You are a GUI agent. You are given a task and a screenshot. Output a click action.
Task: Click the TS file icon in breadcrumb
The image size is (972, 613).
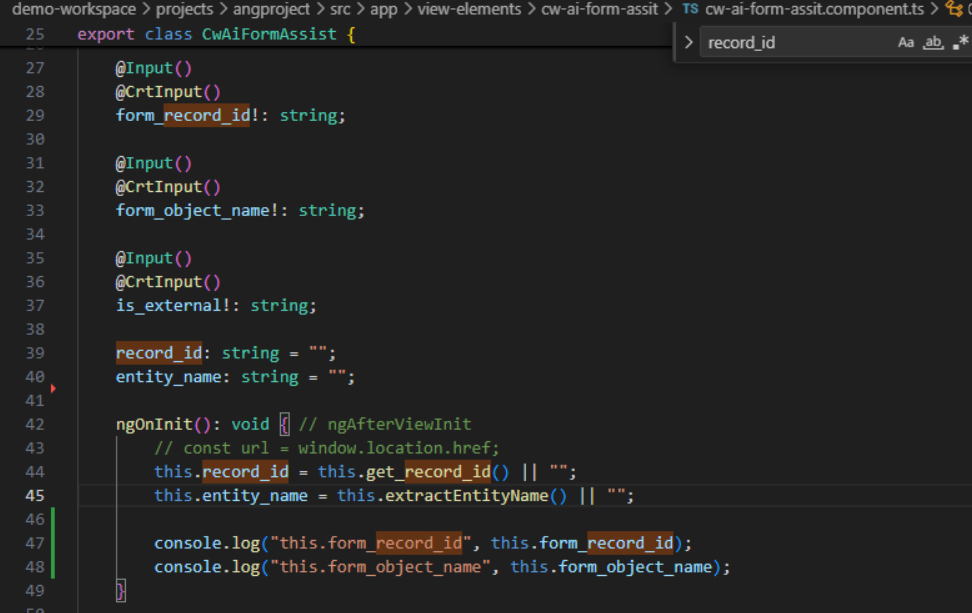click(690, 9)
